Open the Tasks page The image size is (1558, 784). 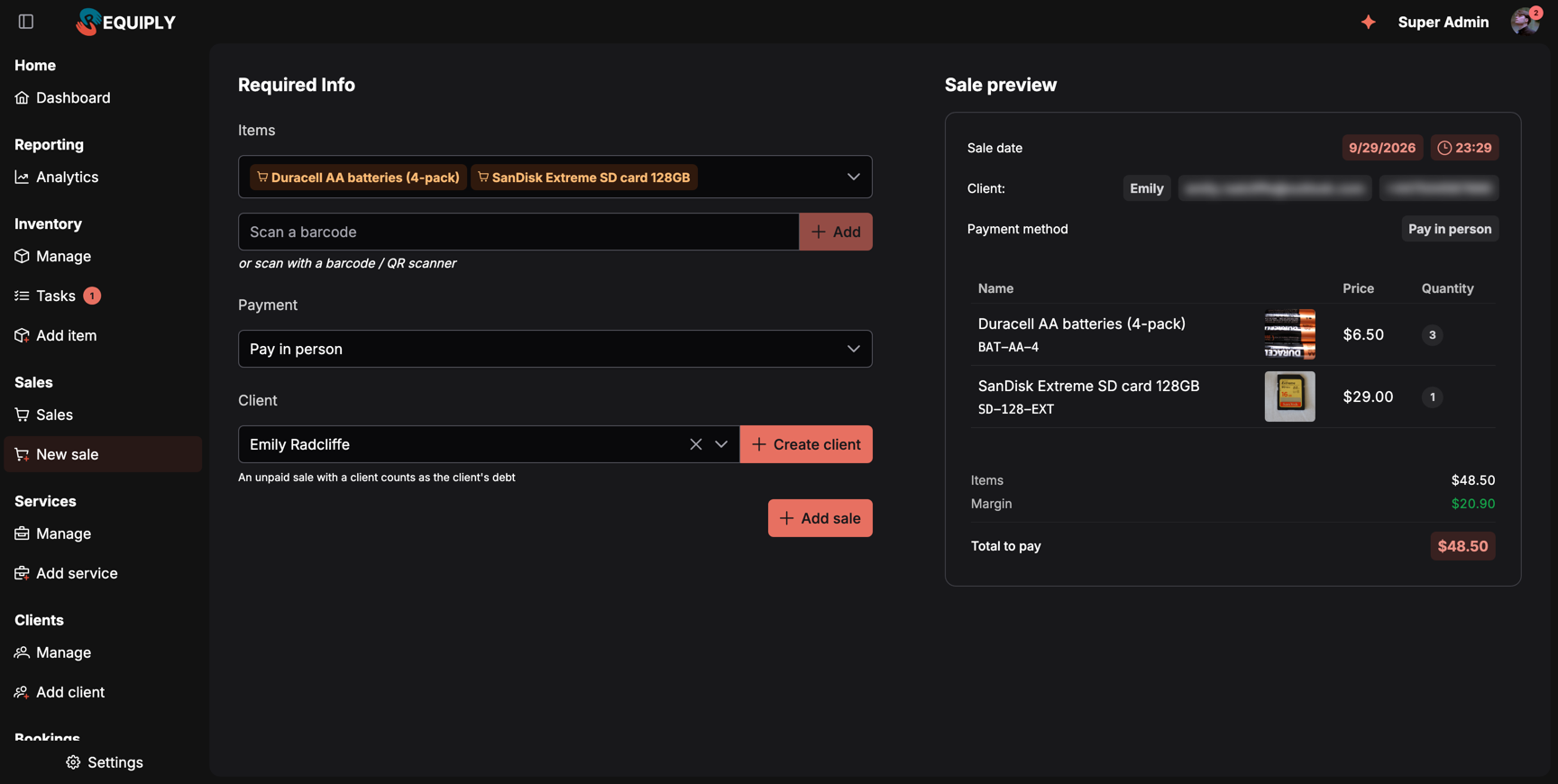103,296
